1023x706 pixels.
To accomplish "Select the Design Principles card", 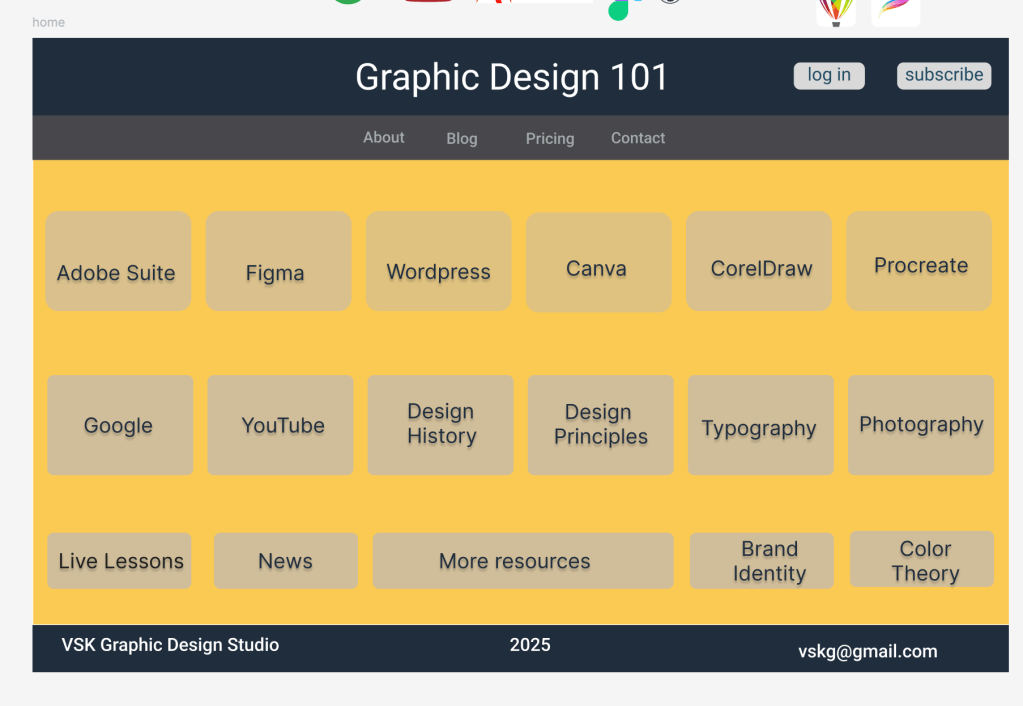I will [x=600, y=425].
